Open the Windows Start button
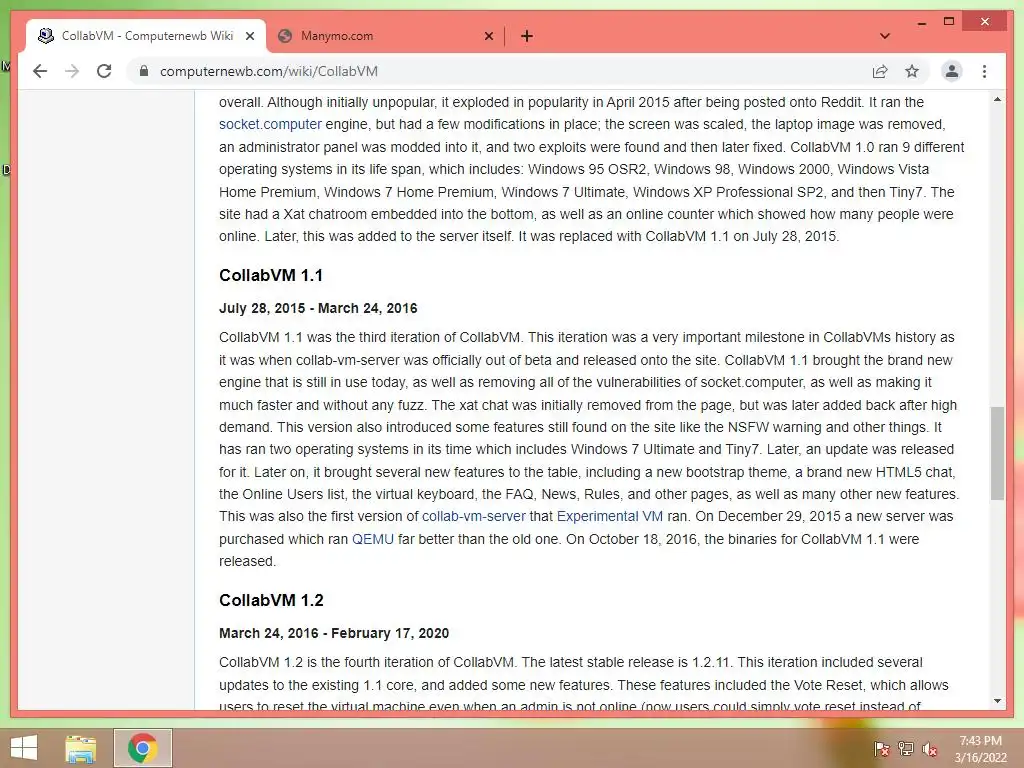This screenshot has height=768, width=1024. [24, 748]
